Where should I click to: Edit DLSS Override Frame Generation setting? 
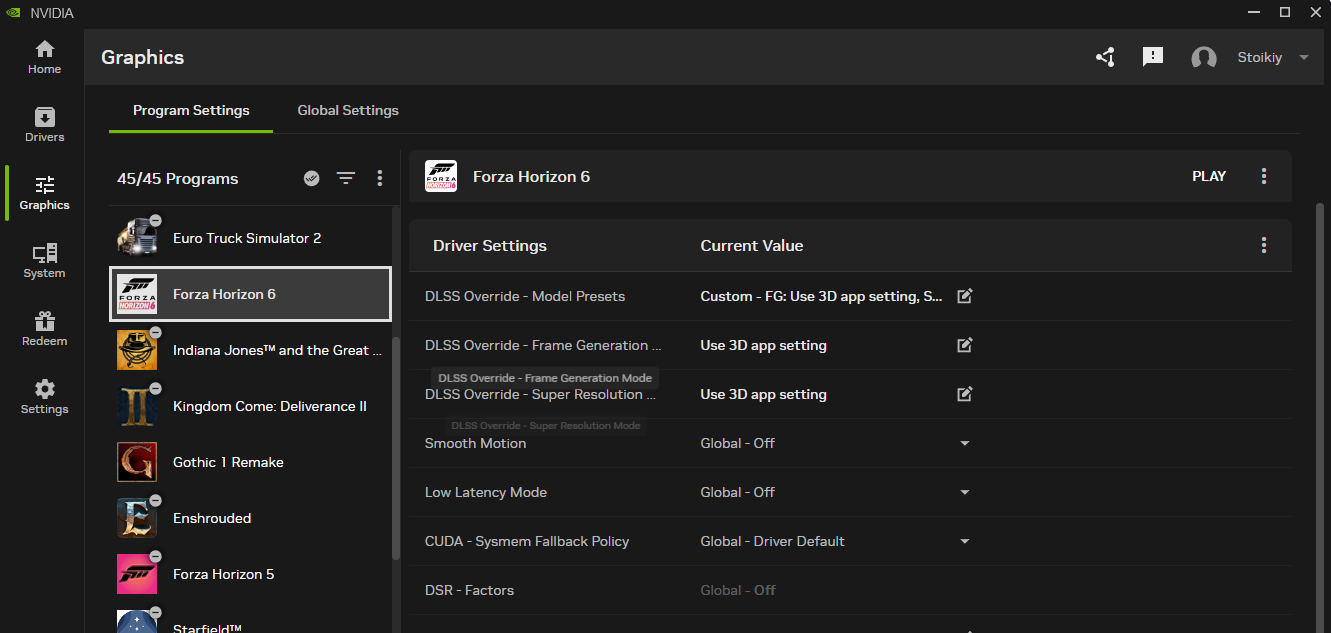pyautogui.click(x=965, y=345)
